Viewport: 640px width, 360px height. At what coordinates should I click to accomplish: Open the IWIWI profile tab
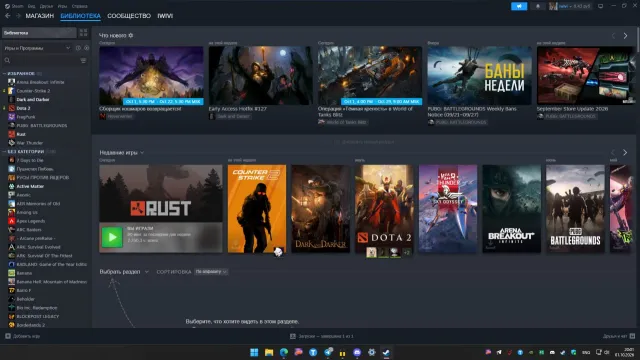165,16
